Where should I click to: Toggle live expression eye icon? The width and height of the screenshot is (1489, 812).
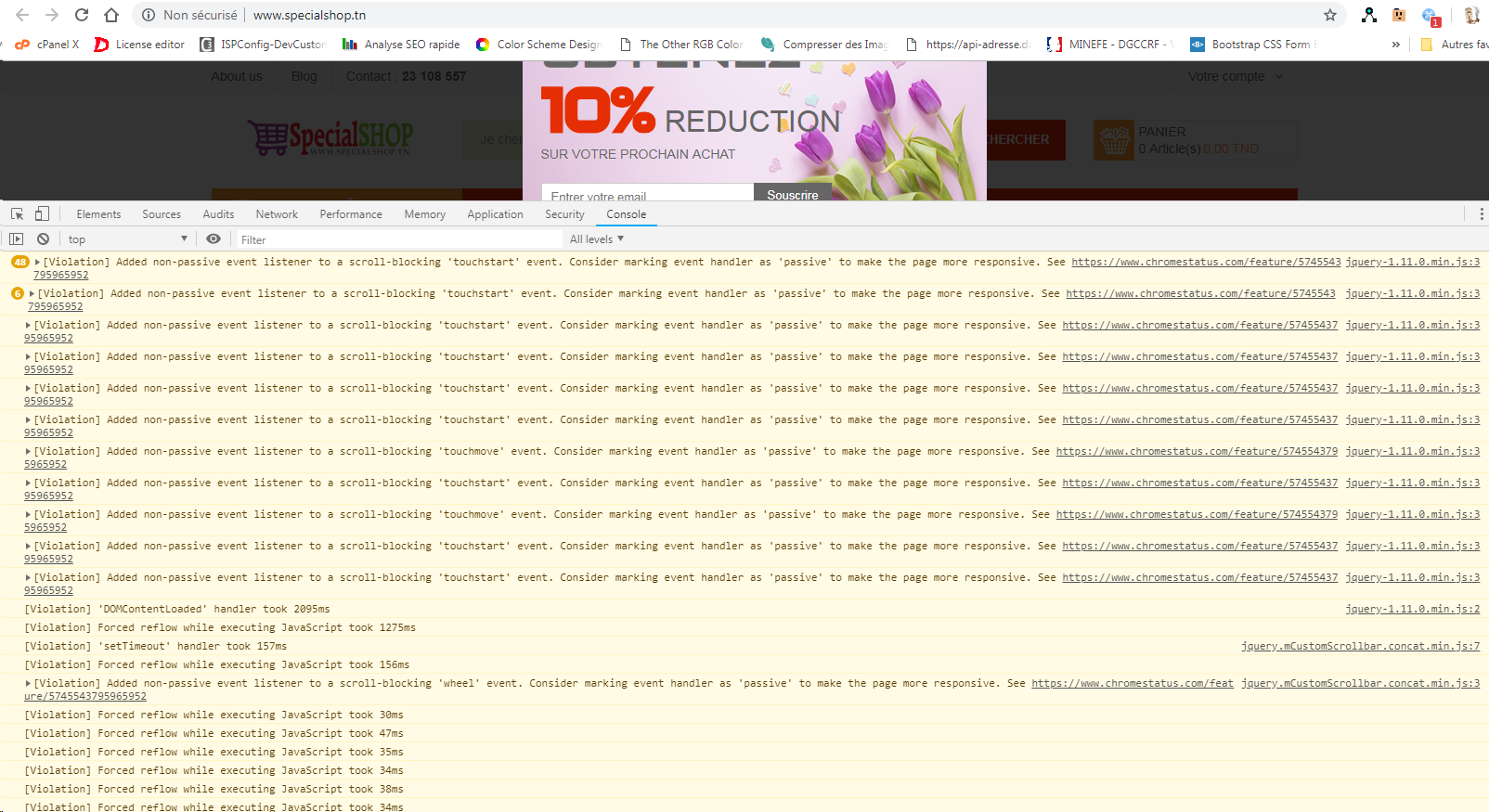[x=214, y=239]
